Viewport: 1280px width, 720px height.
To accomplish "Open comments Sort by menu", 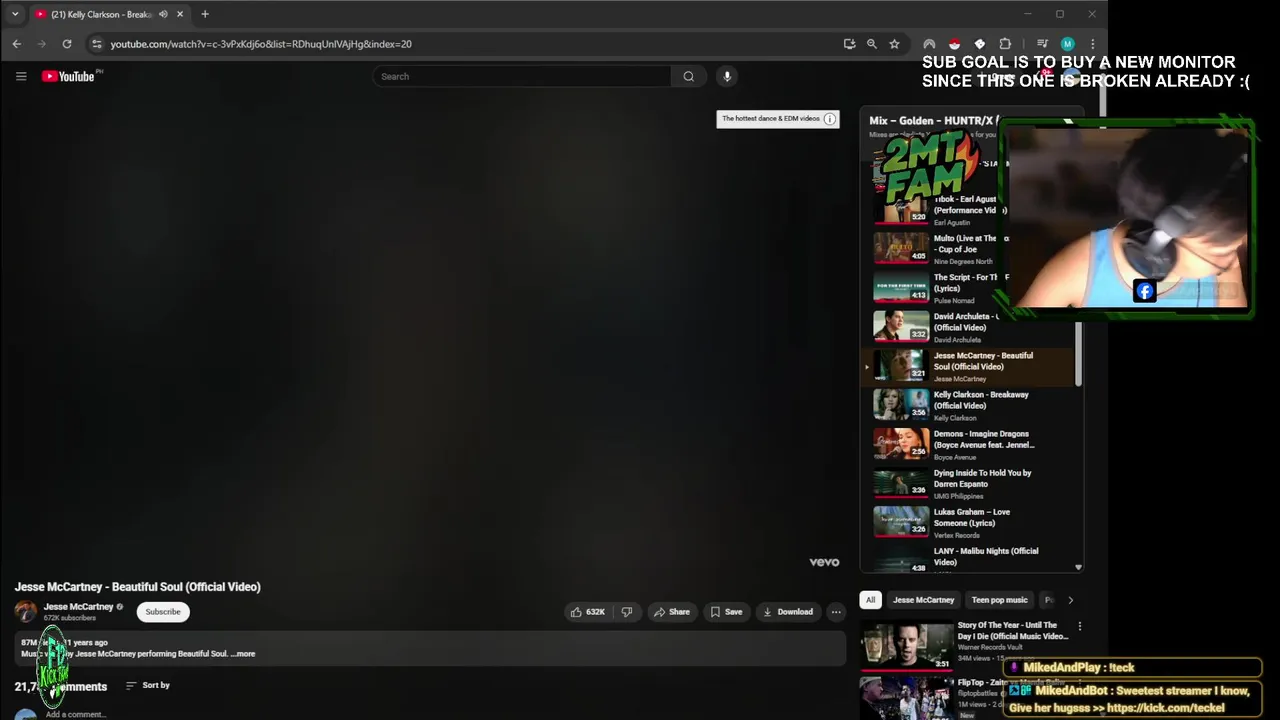I will tap(147, 685).
